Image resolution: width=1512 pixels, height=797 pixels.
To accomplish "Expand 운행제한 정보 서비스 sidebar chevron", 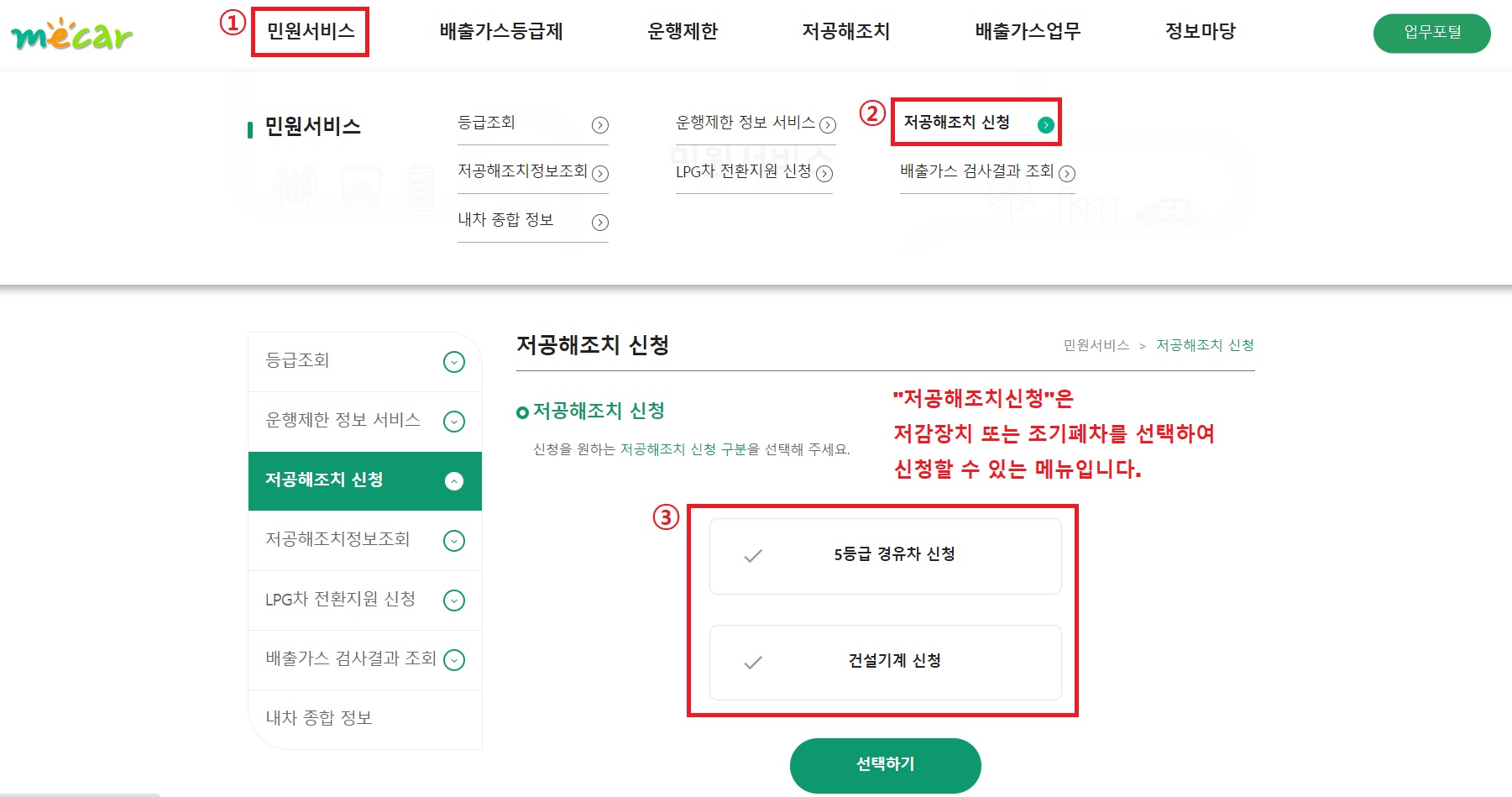I will point(454,422).
